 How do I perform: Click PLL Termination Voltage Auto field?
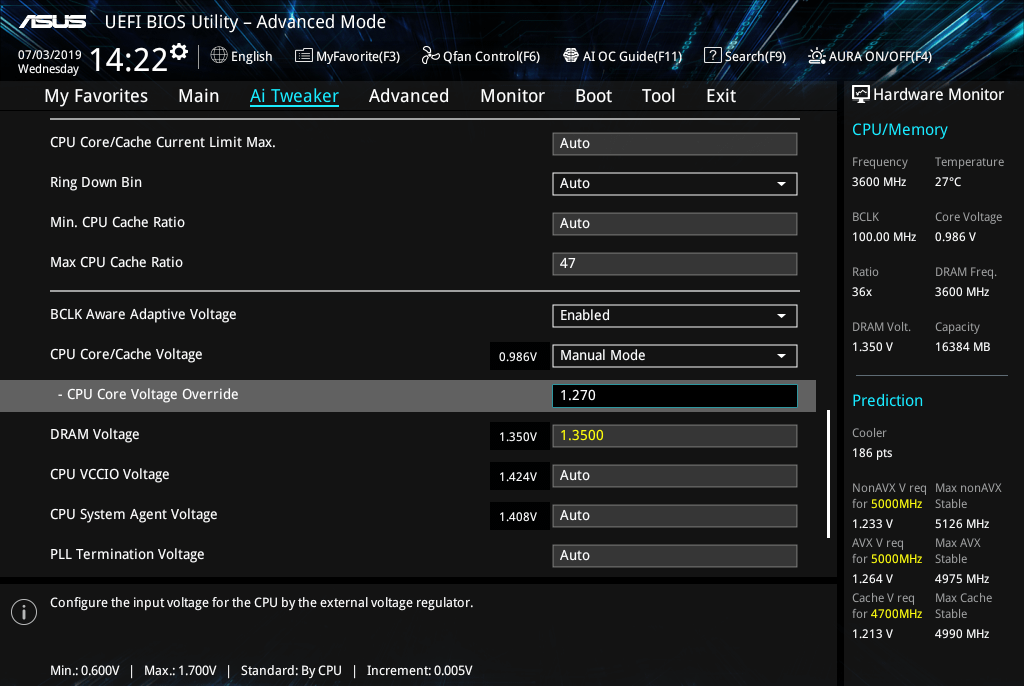(x=675, y=555)
